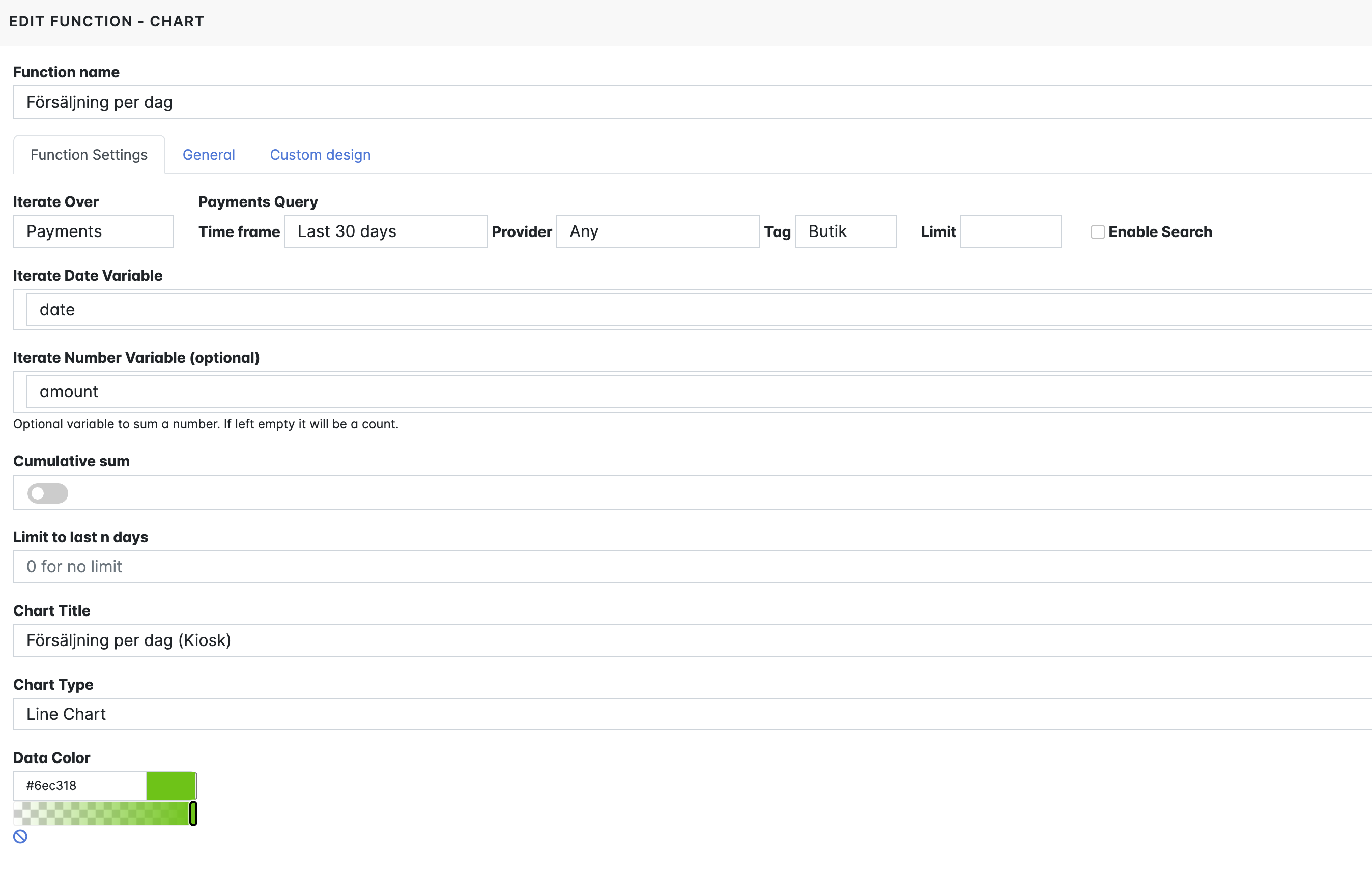The width and height of the screenshot is (1372, 878).
Task: Check the Enable Search checkbox
Action: [x=1097, y=232]
